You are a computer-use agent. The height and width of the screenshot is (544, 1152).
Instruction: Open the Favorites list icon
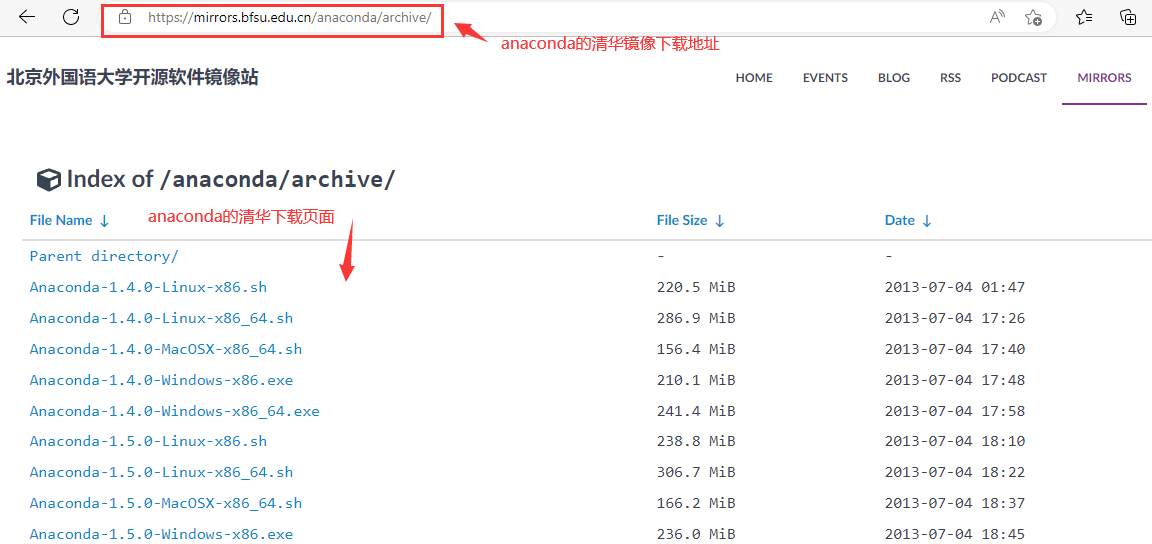1084,18
